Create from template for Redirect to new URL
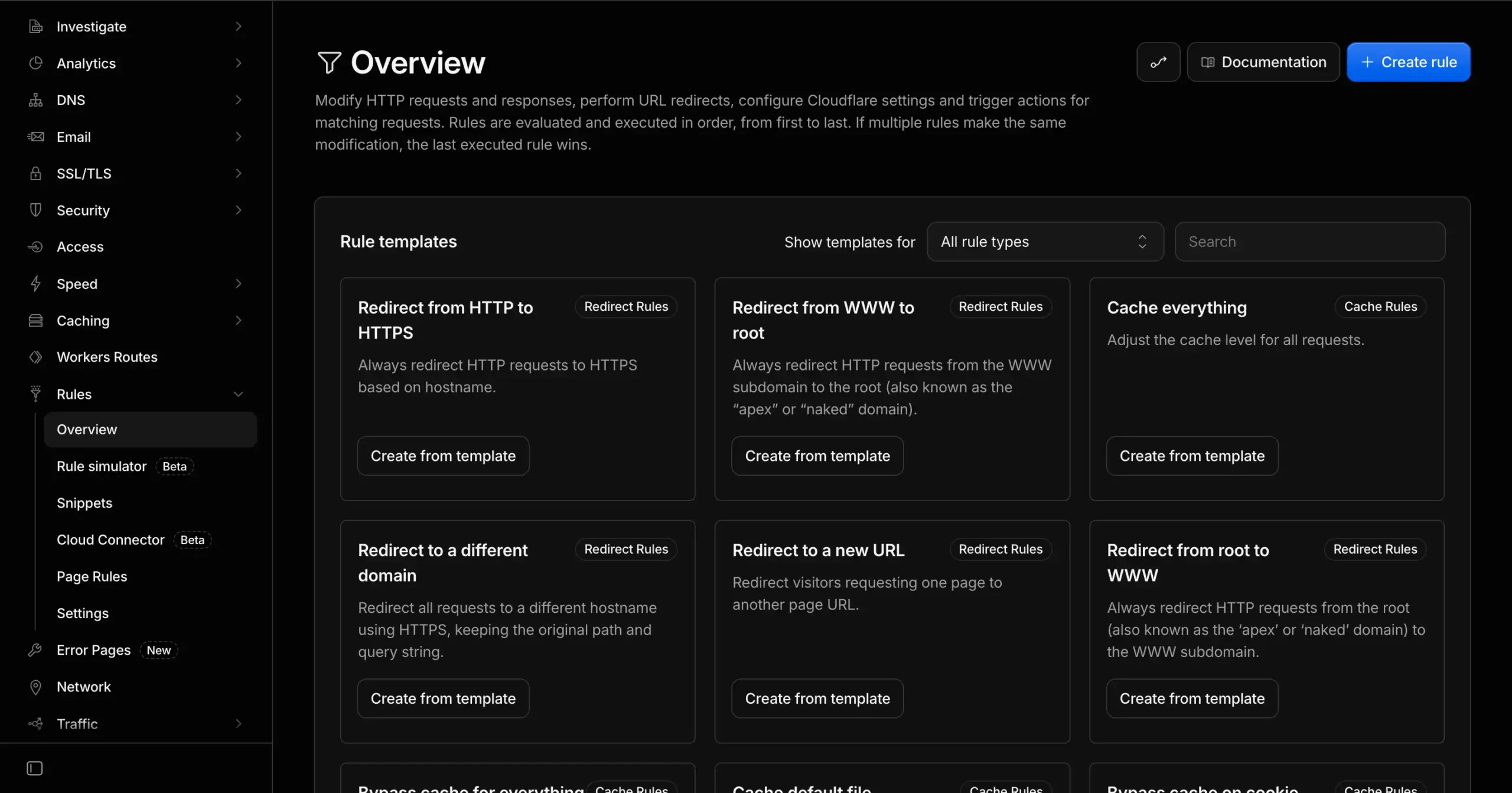This screenshot has height=793, width=1512. click(817, 698)
